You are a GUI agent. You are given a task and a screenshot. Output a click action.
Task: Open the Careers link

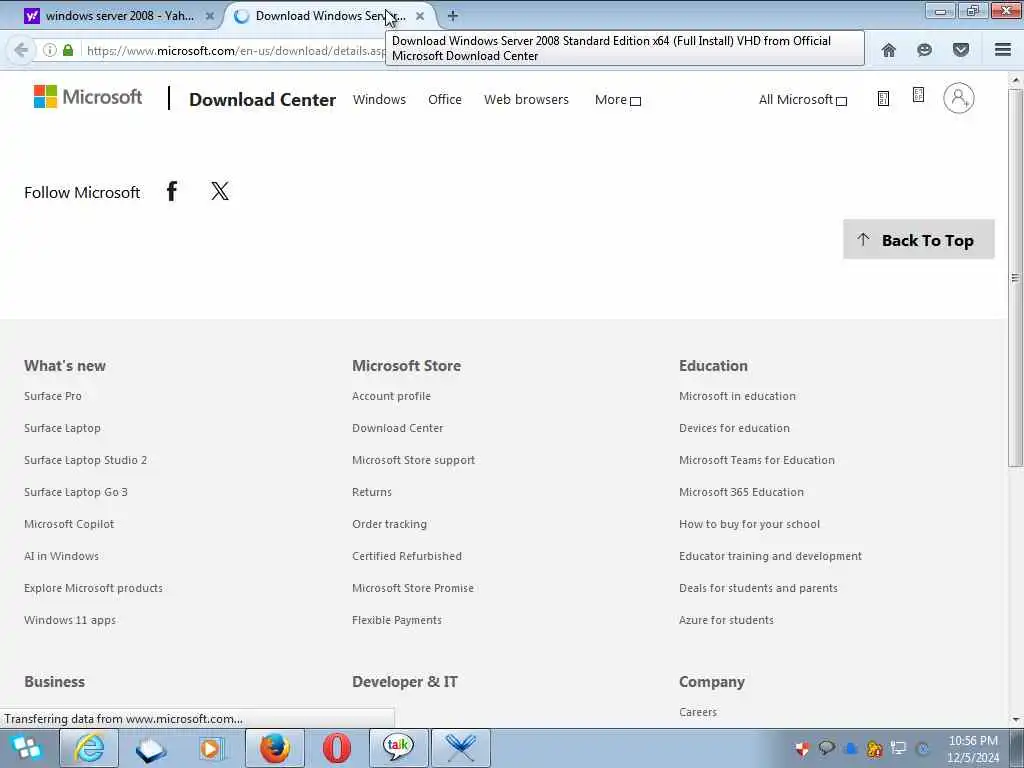(x=698, y=712)
